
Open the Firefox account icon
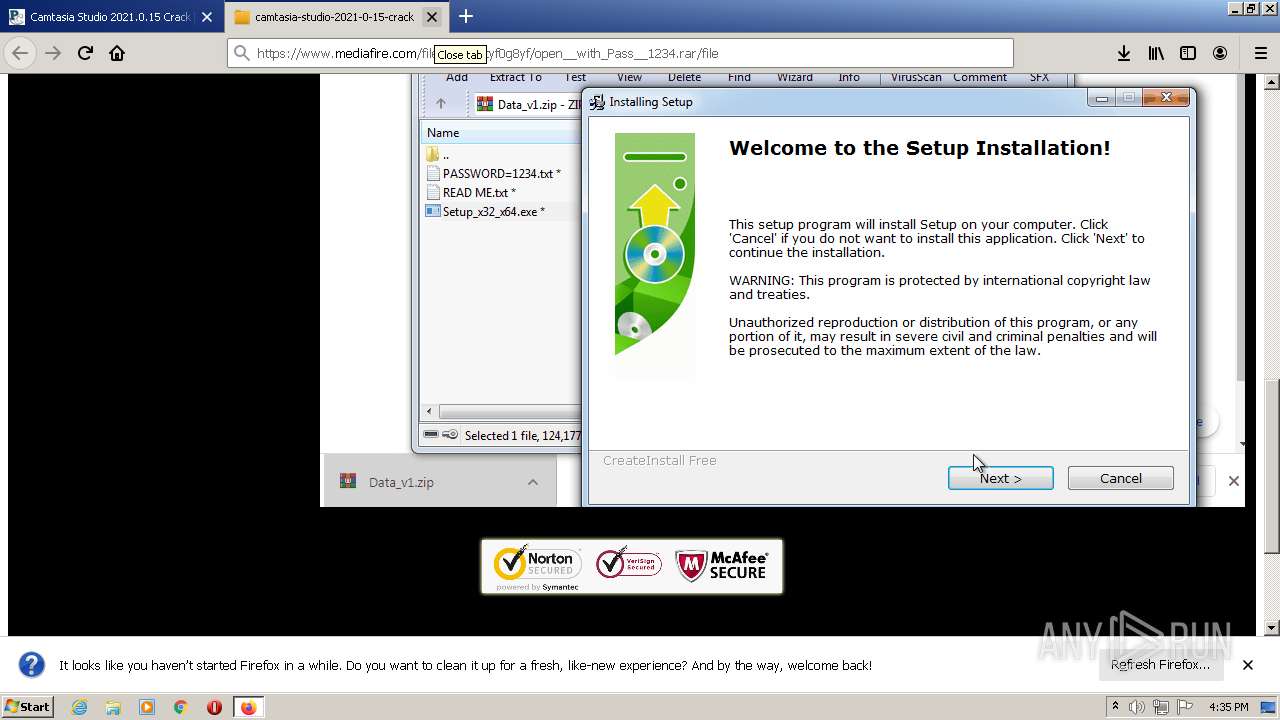tap(1220, 53)
